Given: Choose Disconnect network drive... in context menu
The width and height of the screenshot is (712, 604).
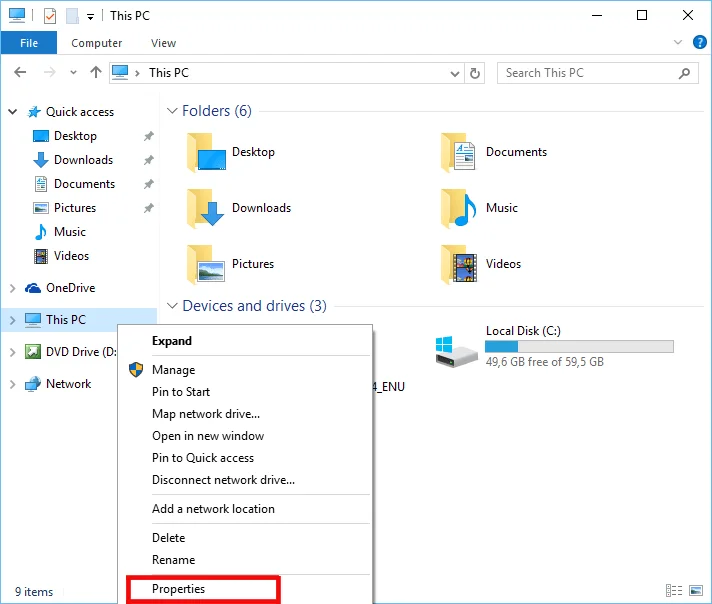Looking at the screenshot, I should [x=246, y=480].
